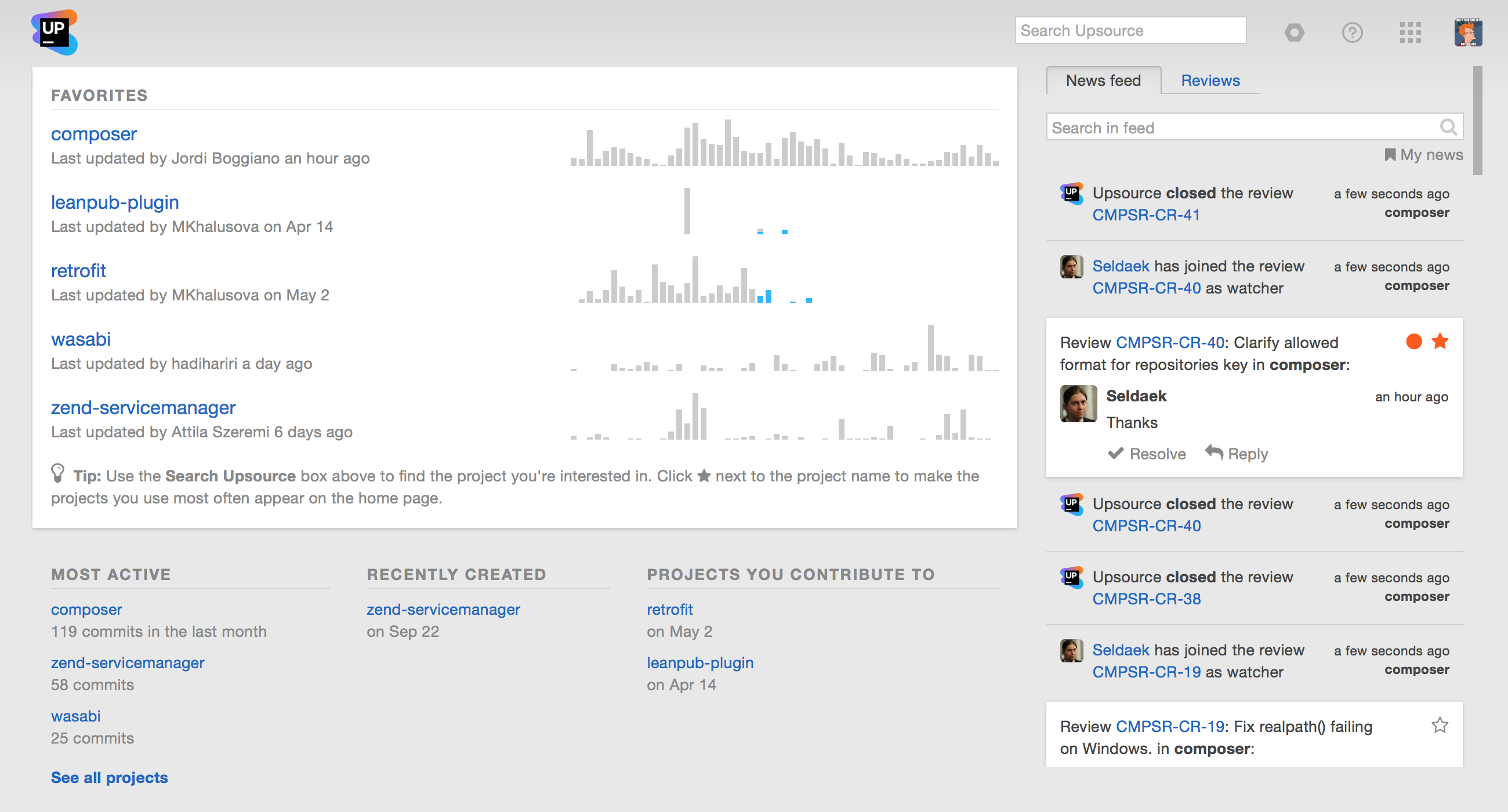The image size is (1508, 812).
Task: Click the See all projects link
Action: tap(109, 777)
